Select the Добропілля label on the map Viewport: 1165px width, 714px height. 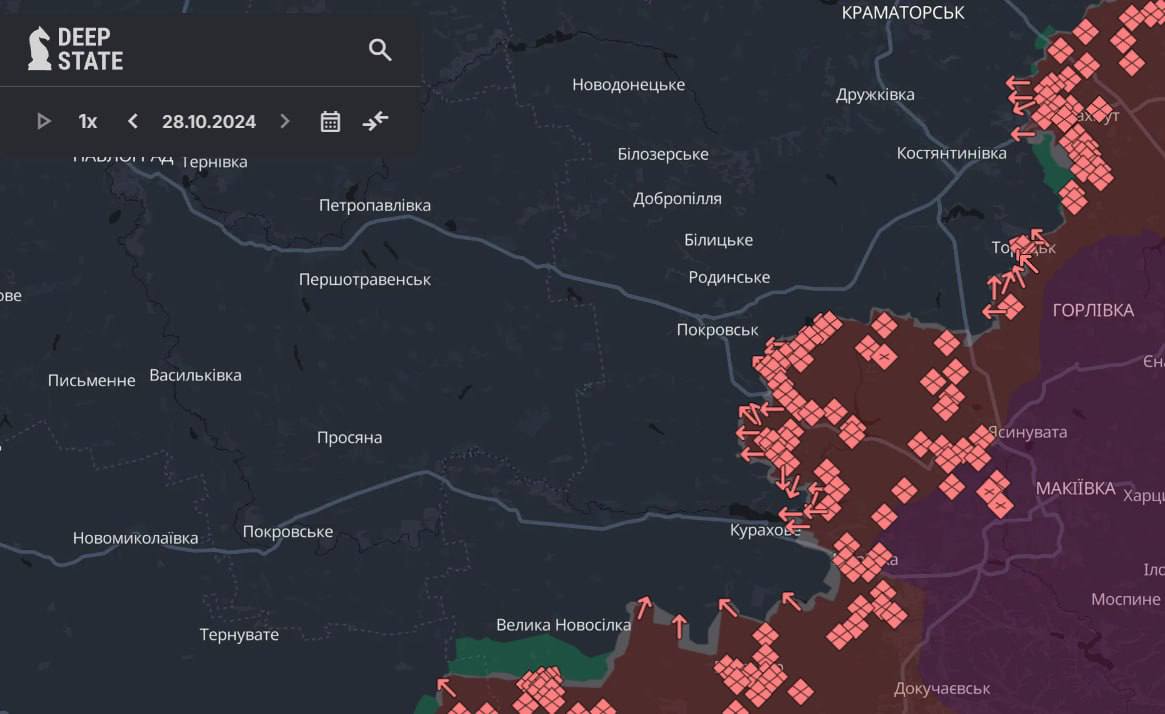pos(677,199)
